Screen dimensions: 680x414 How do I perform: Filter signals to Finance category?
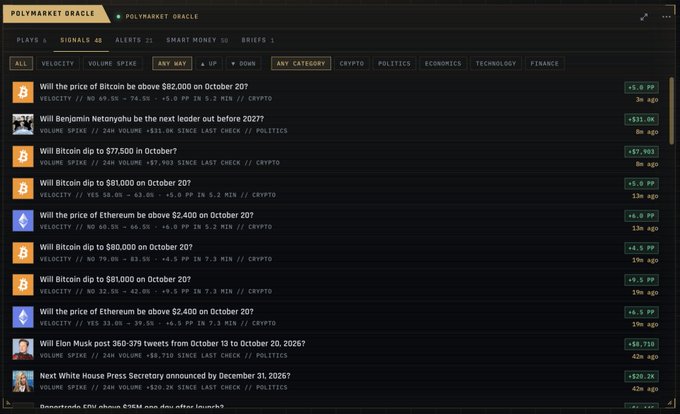coord(545,64)
